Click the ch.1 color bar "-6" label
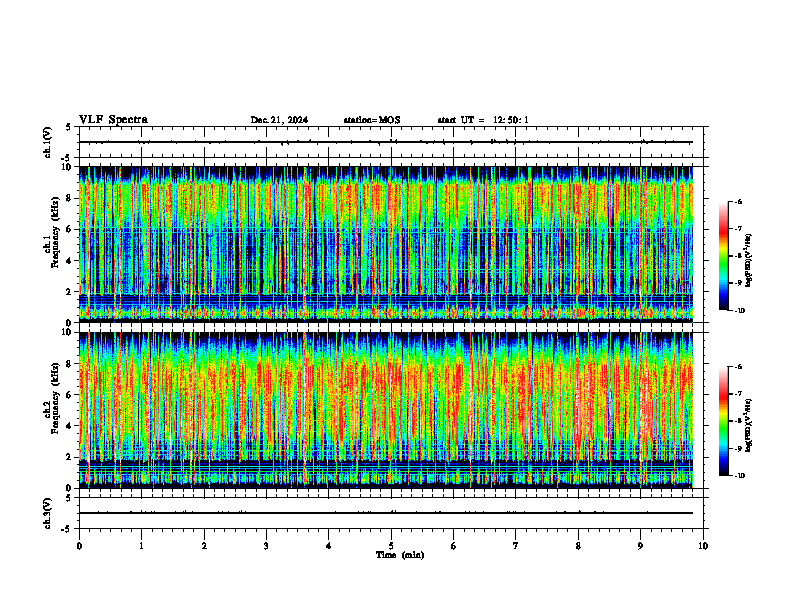The height and width of the screenshot is (612, 792). [x=738, y=201]
